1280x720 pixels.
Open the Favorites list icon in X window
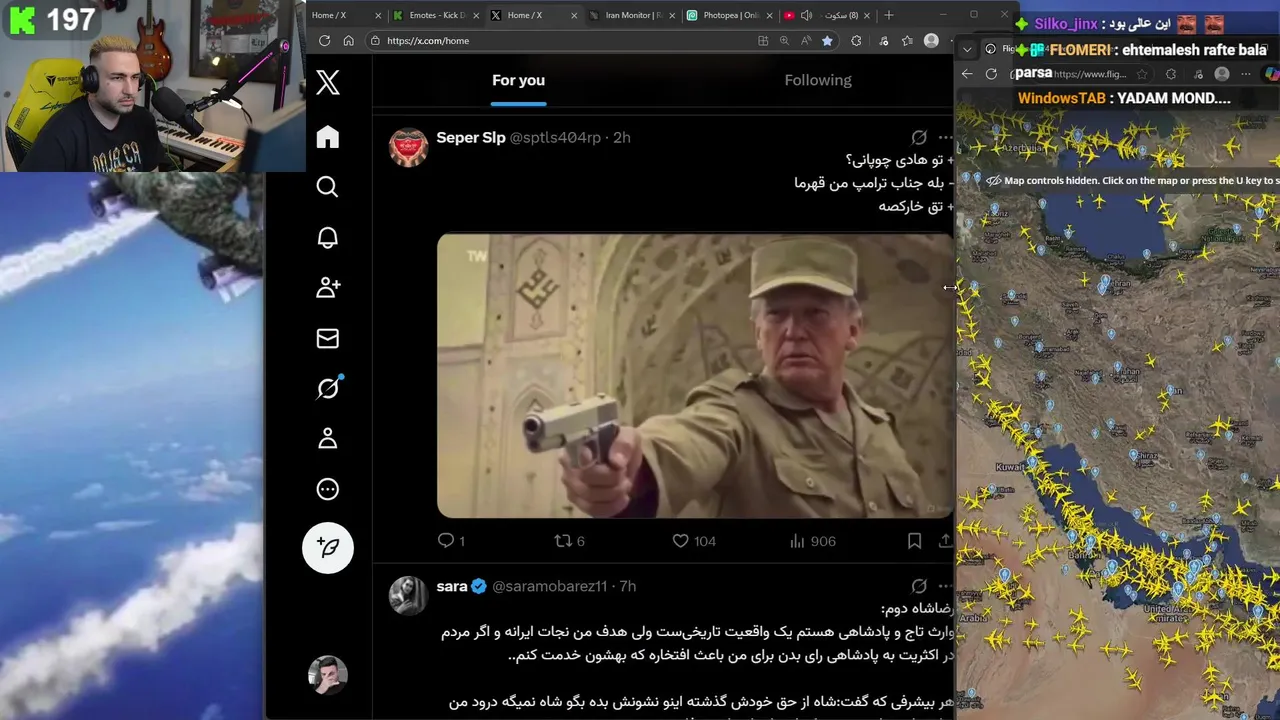point(907,41)
